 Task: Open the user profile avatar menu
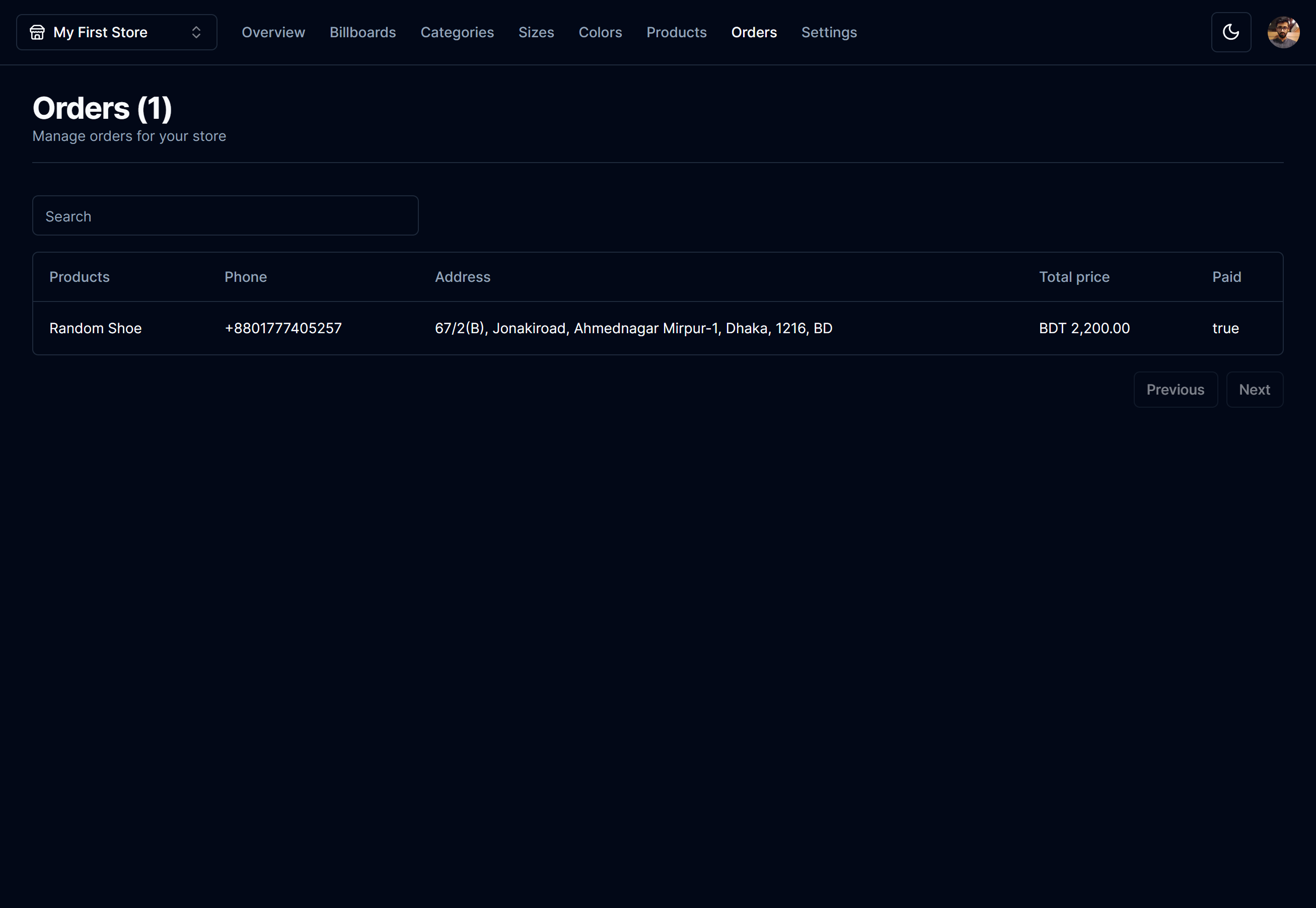tap(1283, 32)
